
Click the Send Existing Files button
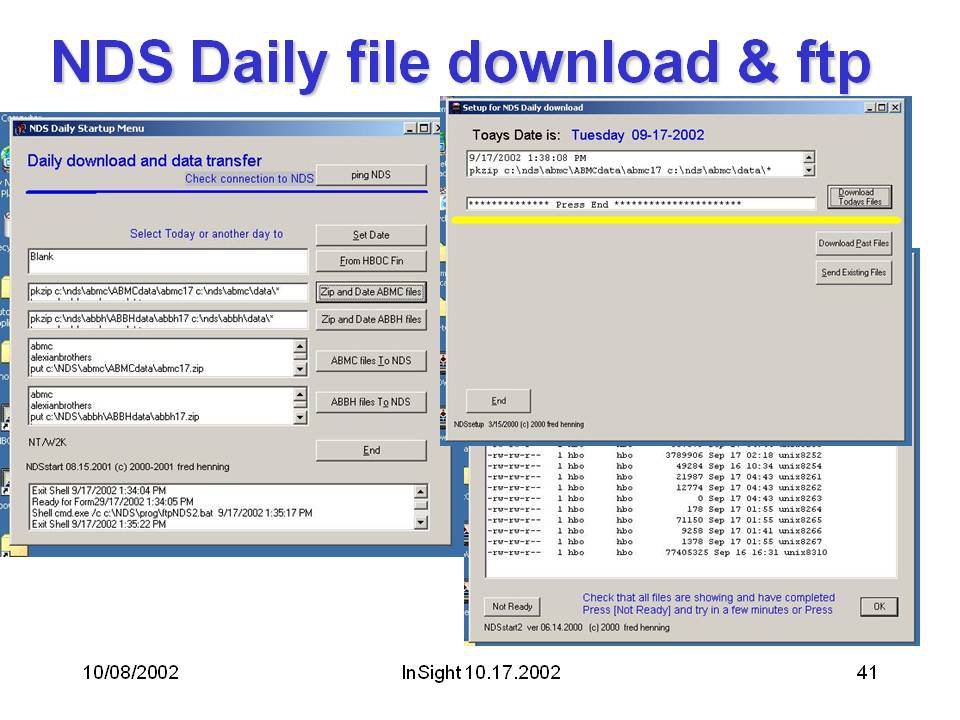[x=853, y=272]
